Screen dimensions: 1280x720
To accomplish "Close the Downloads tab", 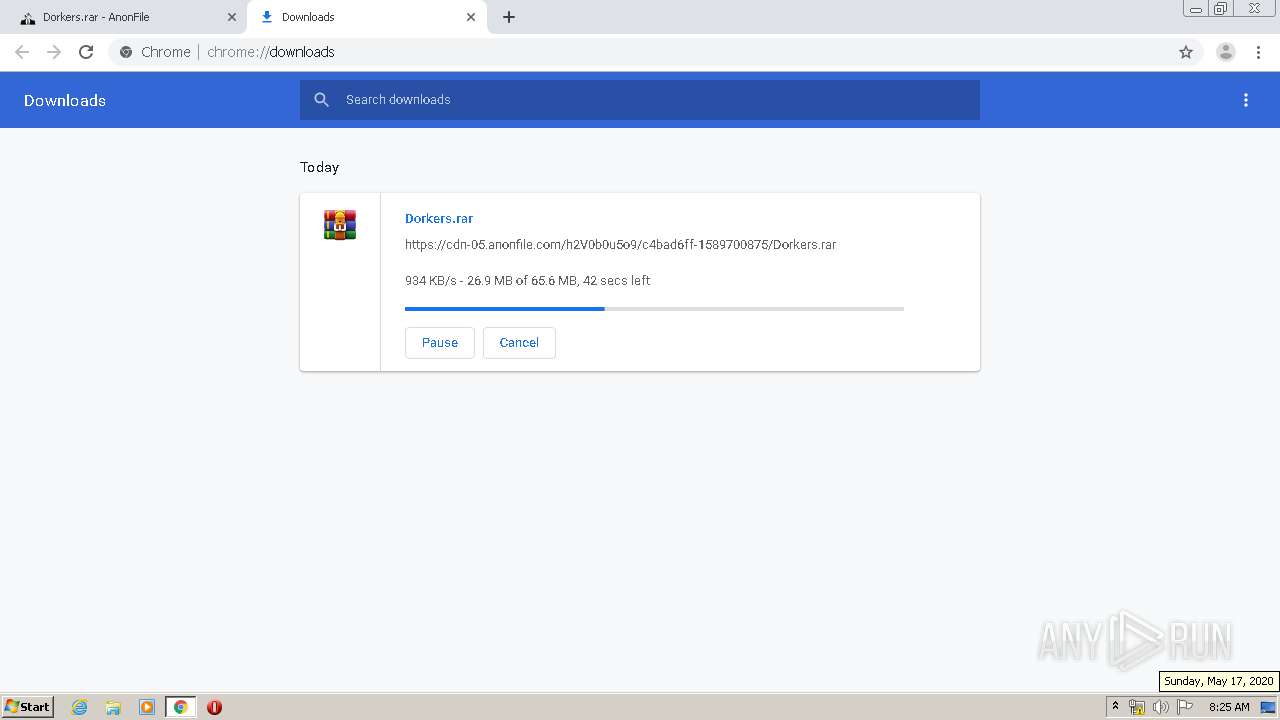I will [x=471, y=17].
